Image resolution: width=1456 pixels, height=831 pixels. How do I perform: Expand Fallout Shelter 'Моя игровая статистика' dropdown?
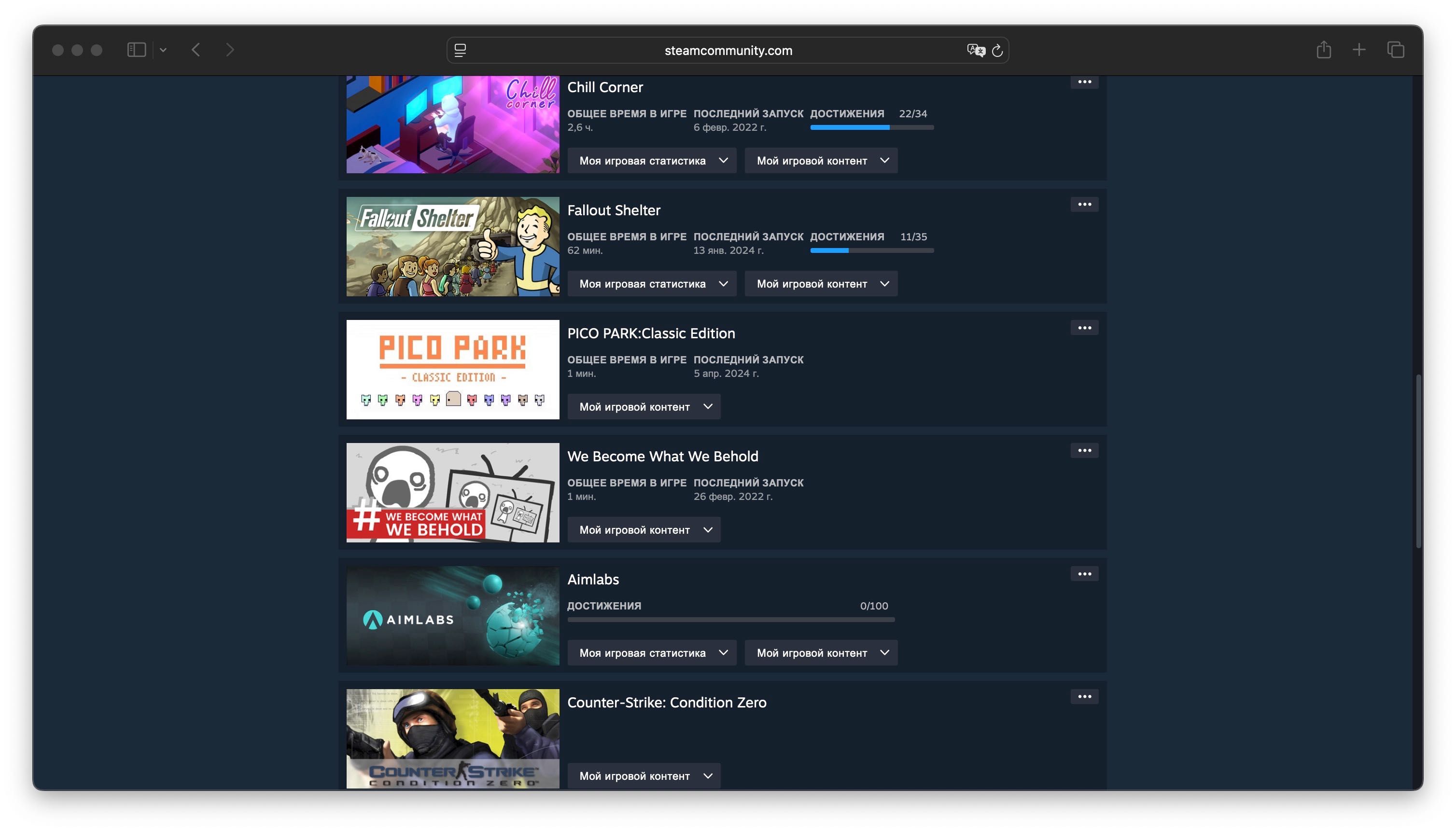tap(652, 284)
